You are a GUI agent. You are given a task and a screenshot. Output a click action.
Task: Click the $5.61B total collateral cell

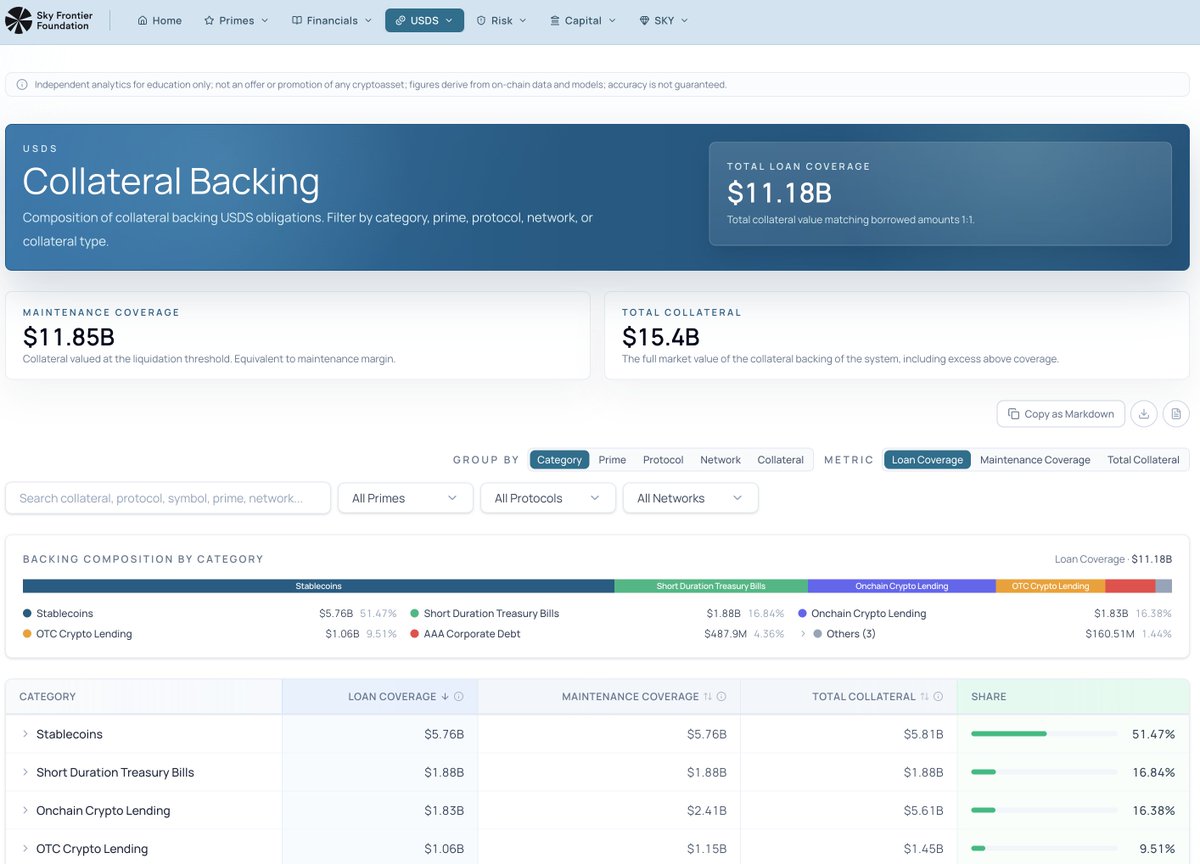[849, 811]
